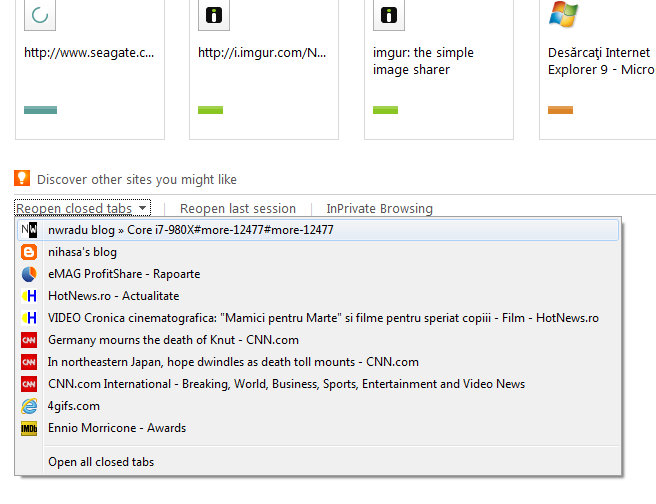The image size is (656, 504).
Task: Click HotNews icon beside VIDEO Cronica entry
Action: coord(29,318)
